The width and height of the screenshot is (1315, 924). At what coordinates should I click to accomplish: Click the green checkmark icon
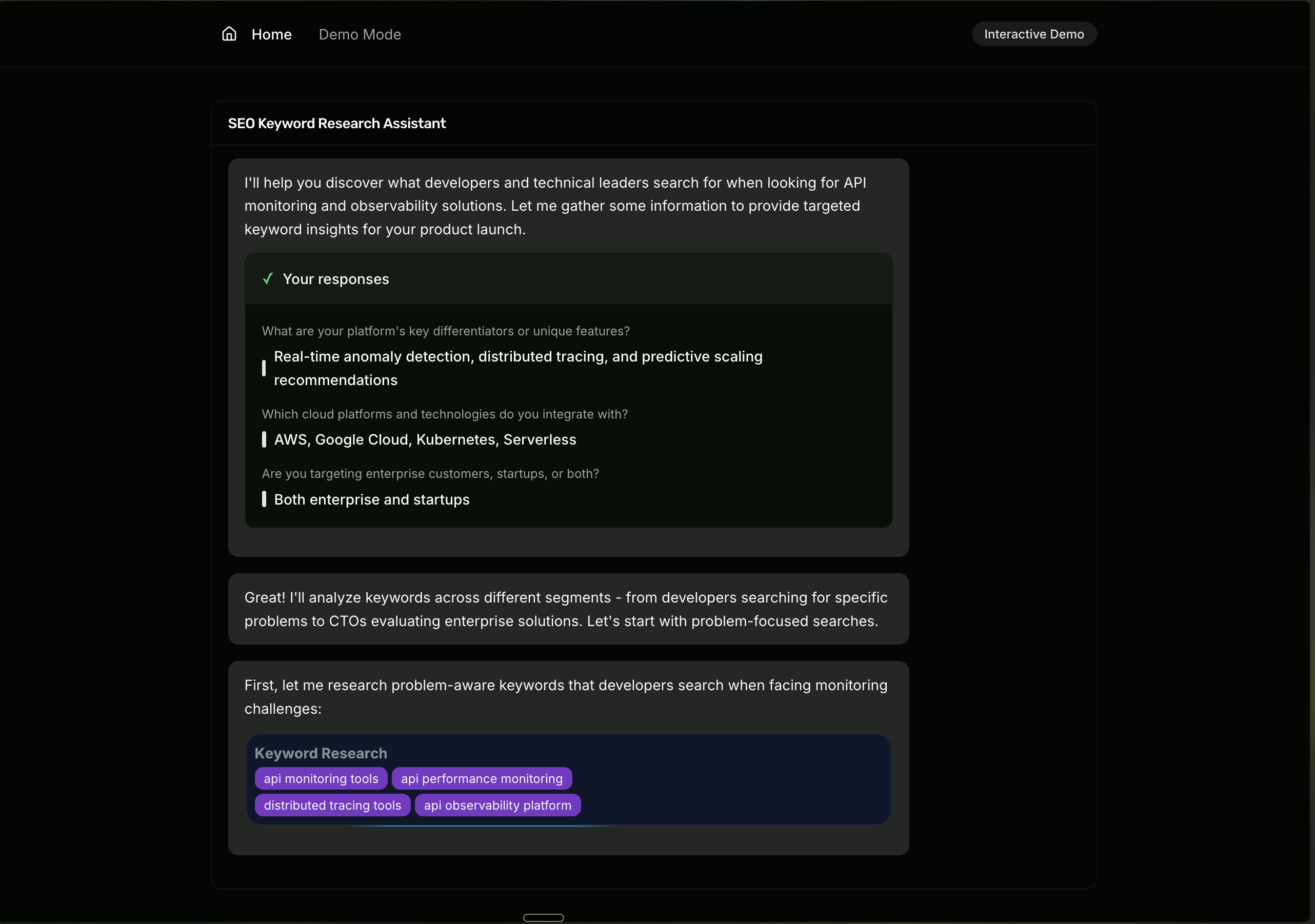268,279
